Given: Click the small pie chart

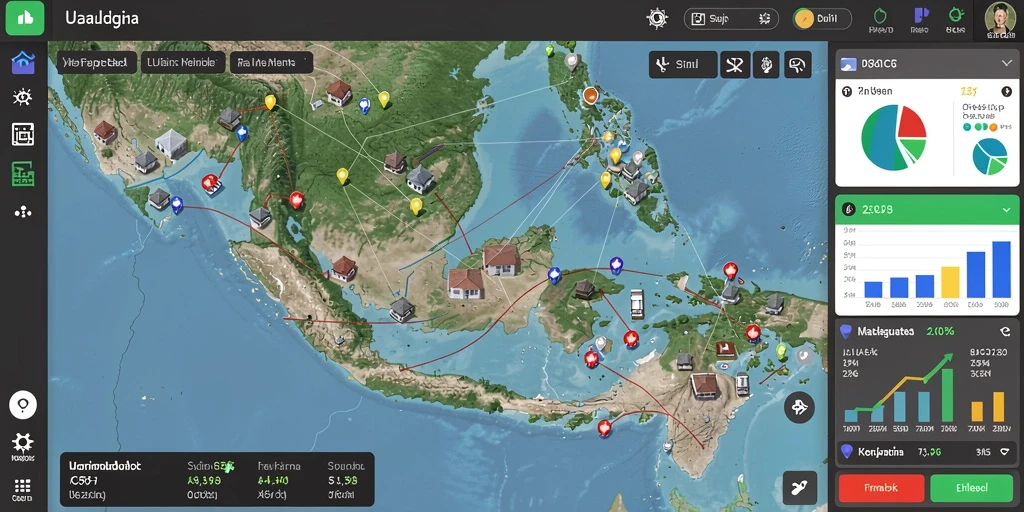Looking at the screenshot, I should [990, 157].
